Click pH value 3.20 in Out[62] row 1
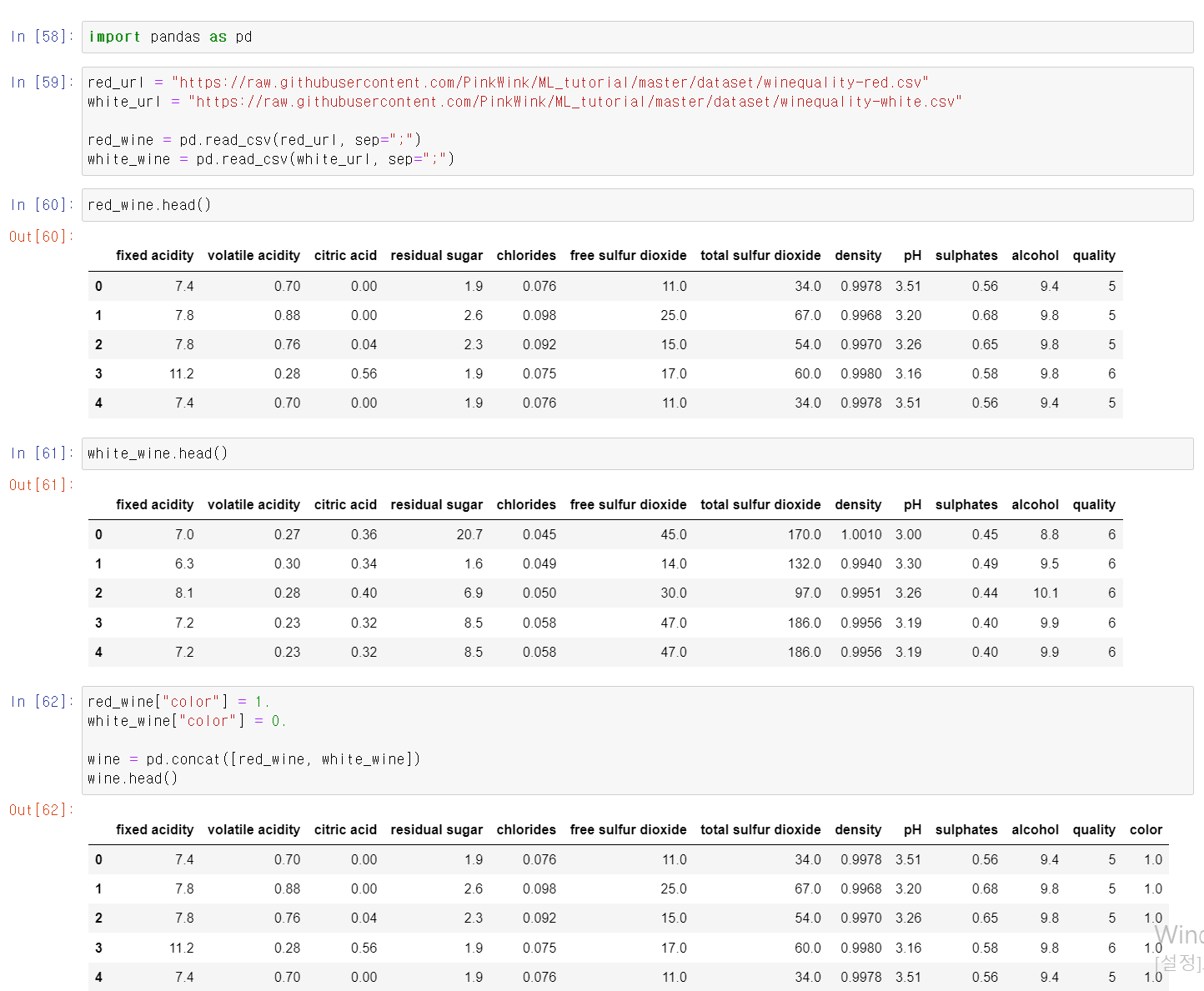The width and height of the screenshot is (1204, 991). pos(909,888)
